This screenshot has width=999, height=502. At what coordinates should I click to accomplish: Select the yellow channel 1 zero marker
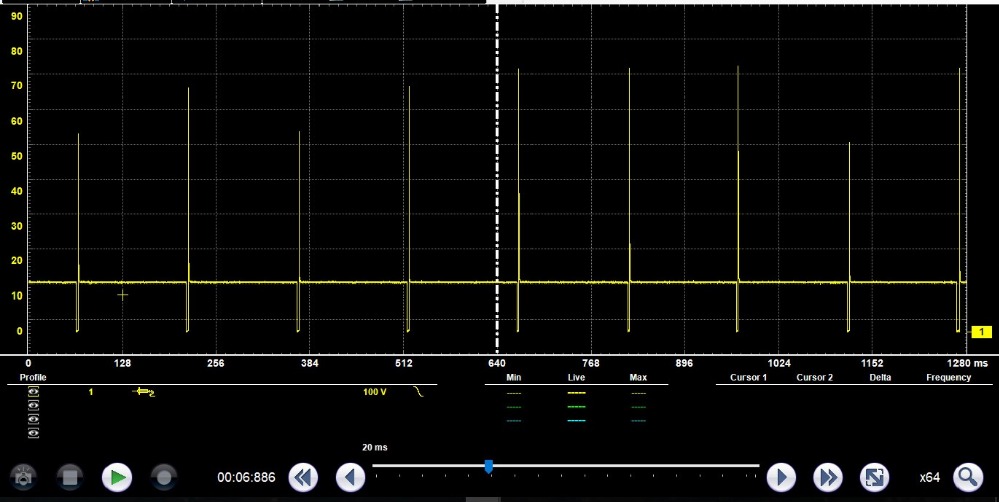tap(982, 331)
